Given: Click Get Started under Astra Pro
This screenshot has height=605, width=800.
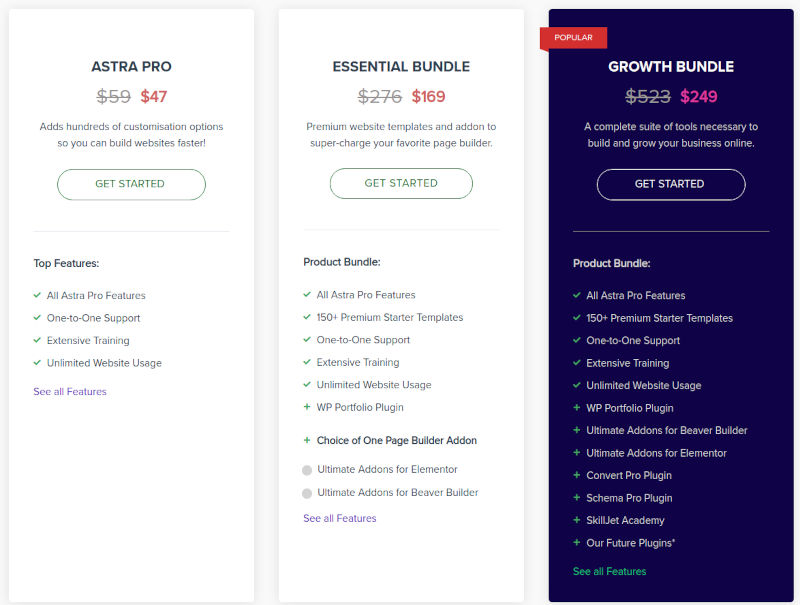Looking at the screenshot, I should pyautogui.click(x=131, y=184).
